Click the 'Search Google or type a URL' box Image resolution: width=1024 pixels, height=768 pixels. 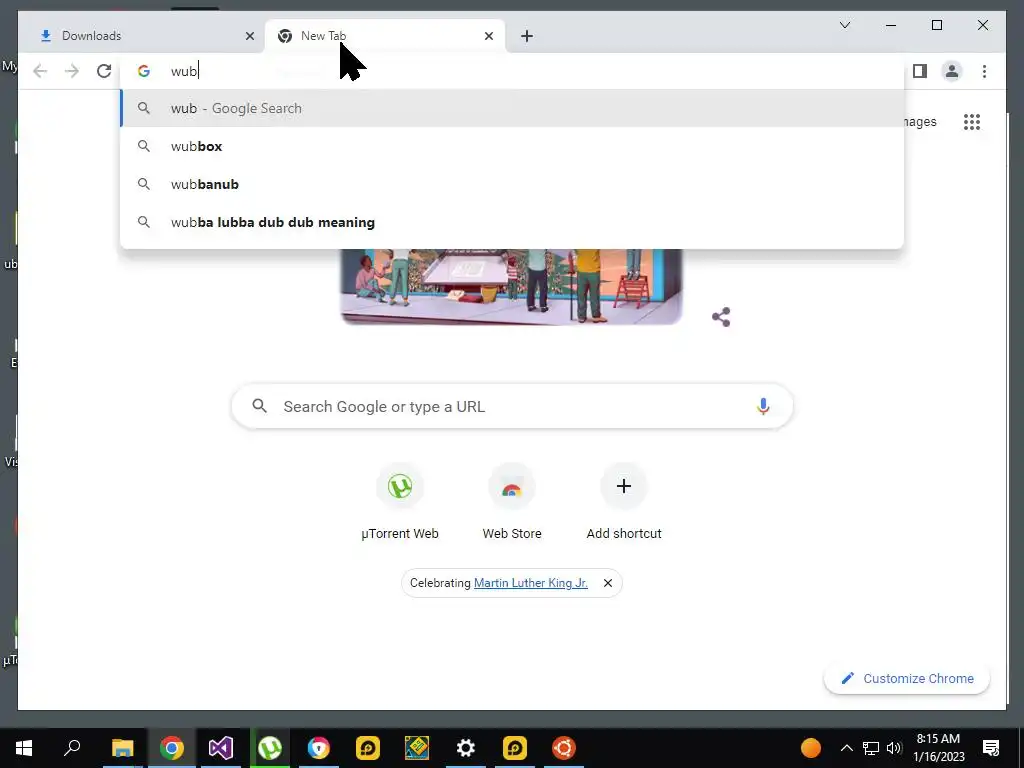pos(512,406)
